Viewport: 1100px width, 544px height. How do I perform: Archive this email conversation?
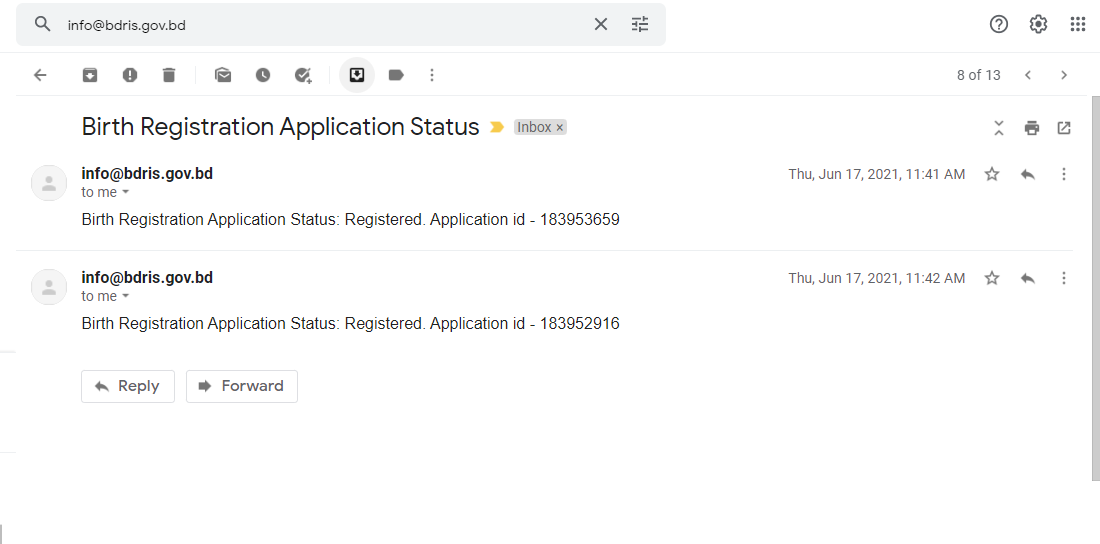pyautogui.click(x=90, y=75)
